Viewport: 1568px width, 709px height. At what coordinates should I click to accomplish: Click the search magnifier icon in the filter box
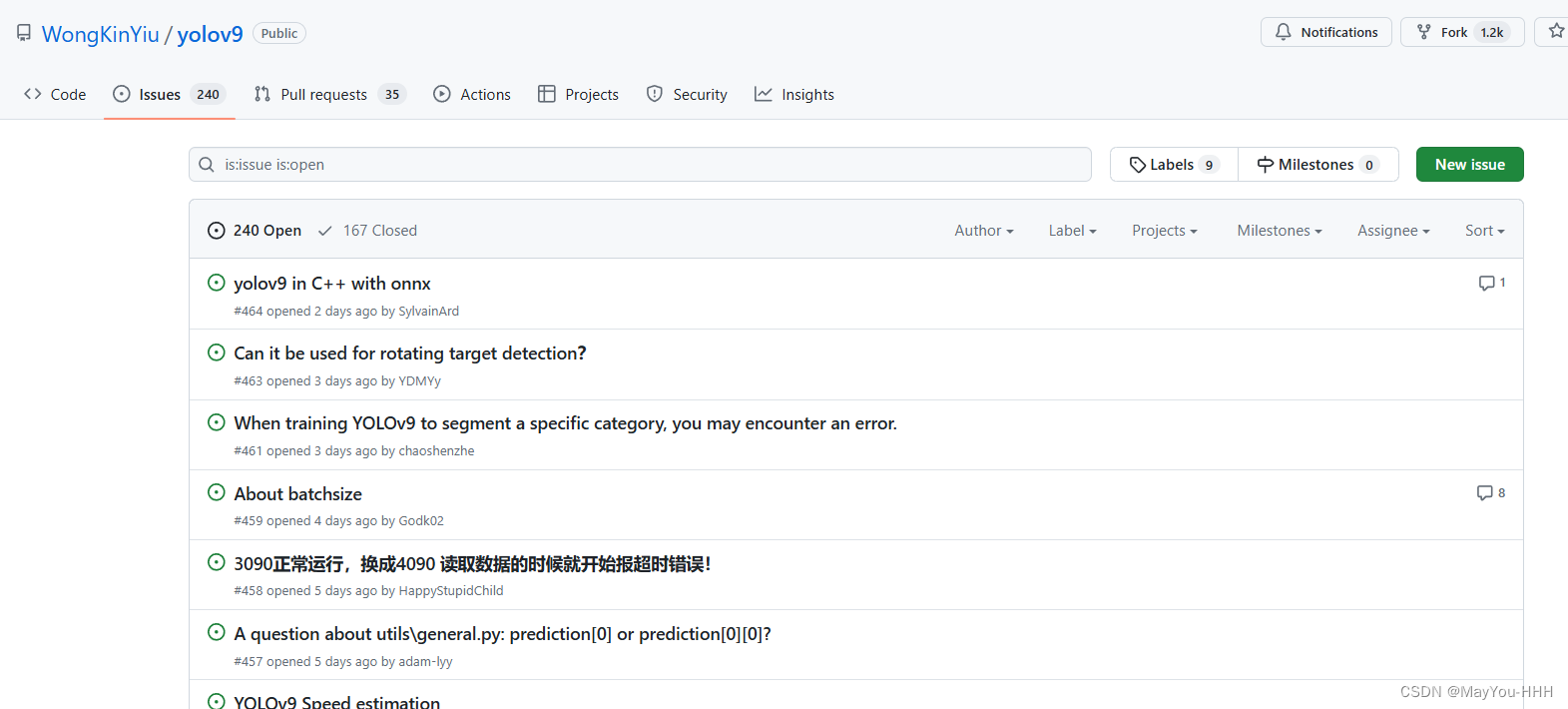click(207, 164)
